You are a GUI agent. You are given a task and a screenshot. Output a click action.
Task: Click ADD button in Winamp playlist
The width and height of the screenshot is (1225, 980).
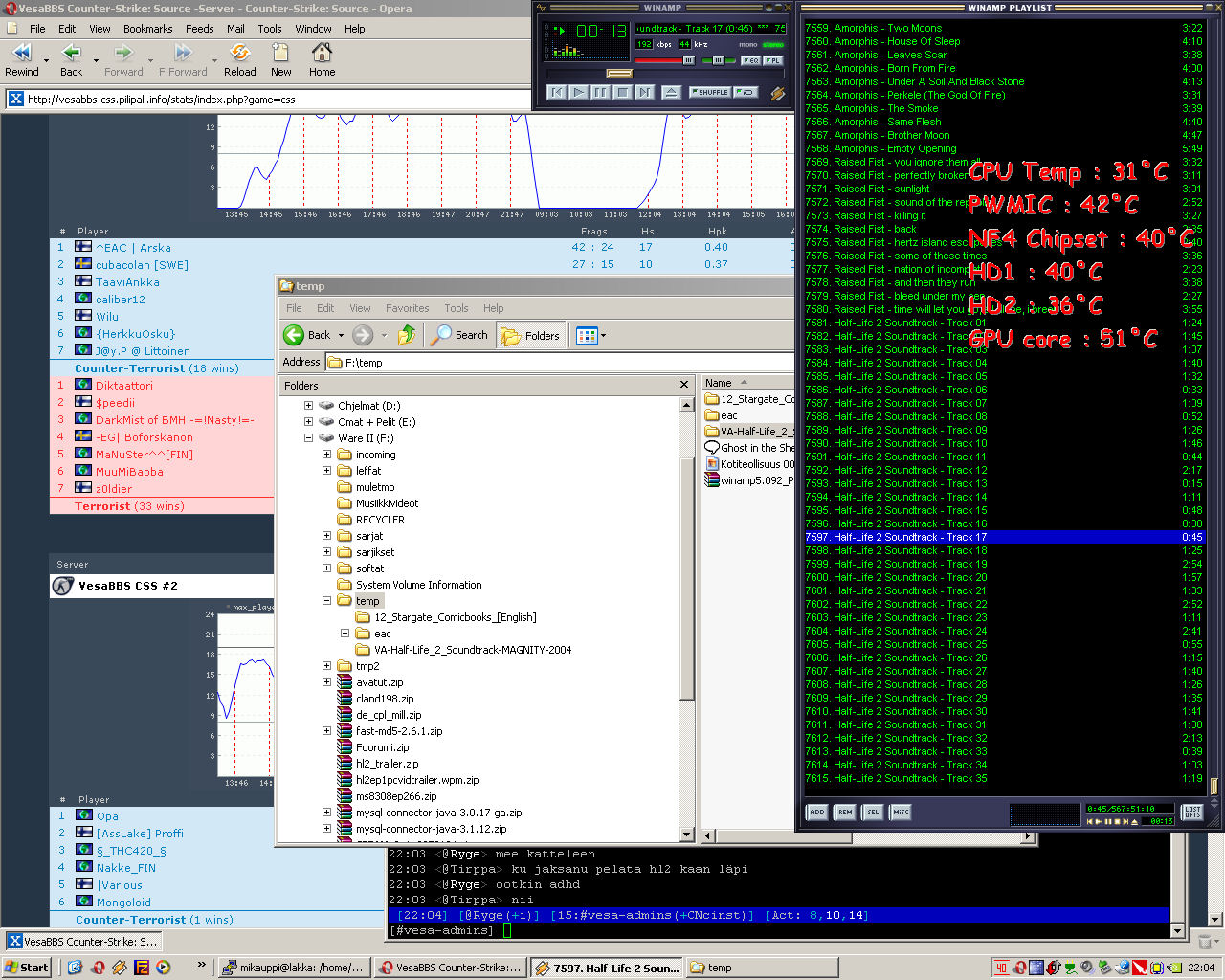click(x=817, y=812)
